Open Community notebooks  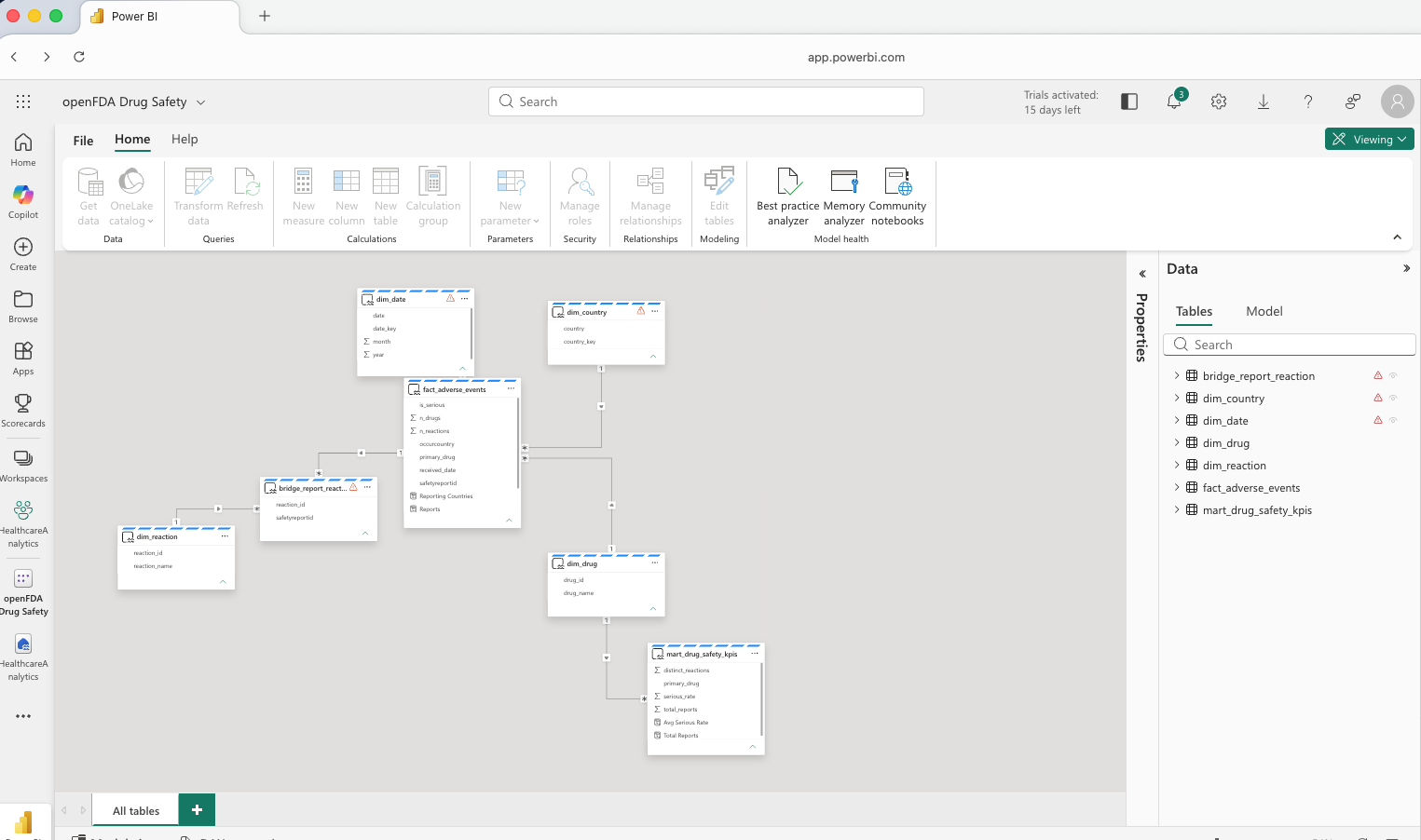(x=897, y=196)
